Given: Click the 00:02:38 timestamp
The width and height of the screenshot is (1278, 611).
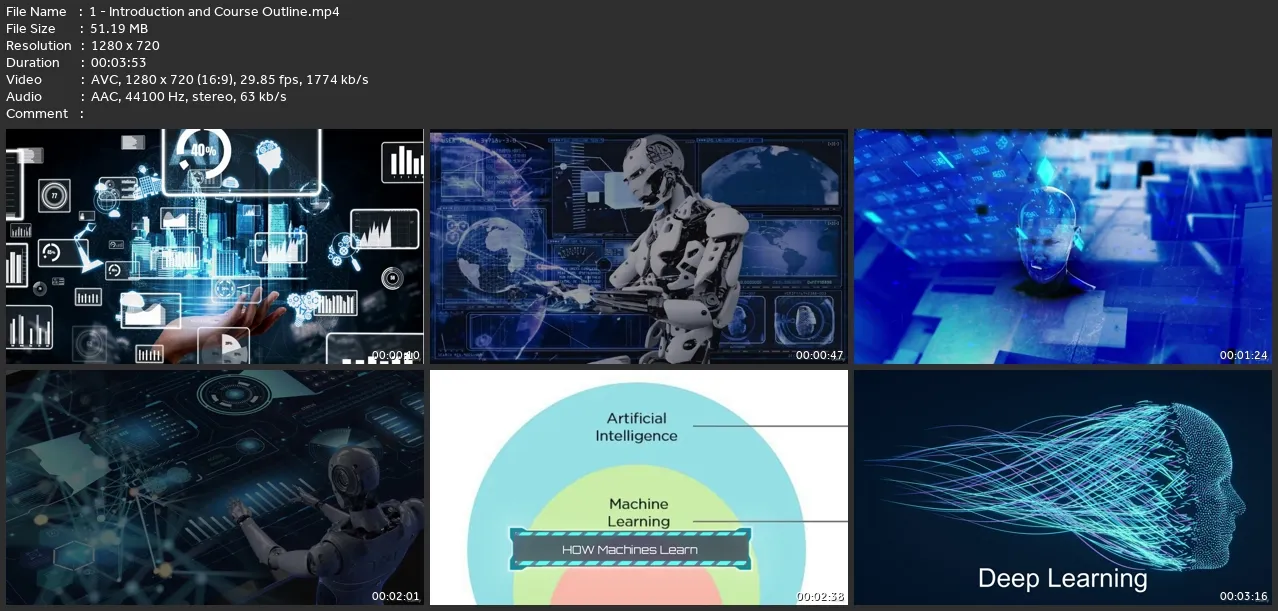Looking at the screenshot, I should click(820, 597).
